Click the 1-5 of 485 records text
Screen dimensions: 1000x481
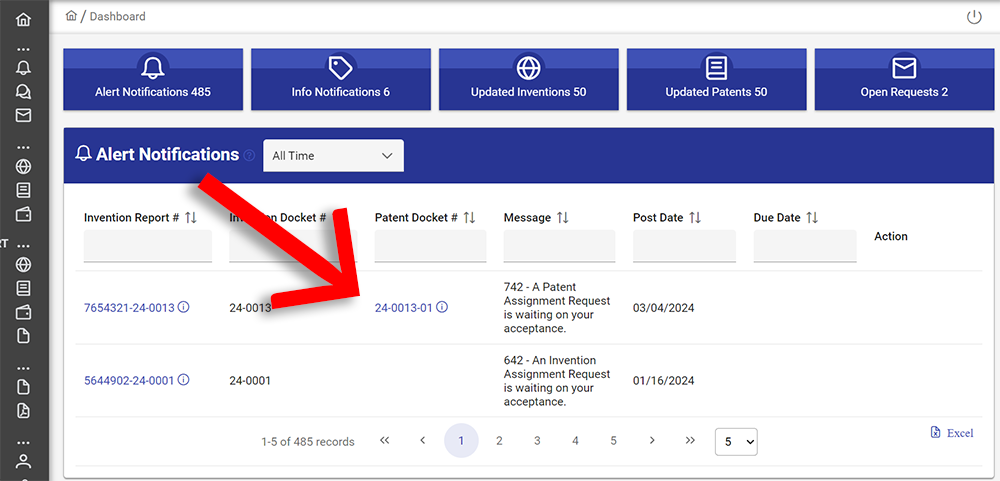click(308, 441)
